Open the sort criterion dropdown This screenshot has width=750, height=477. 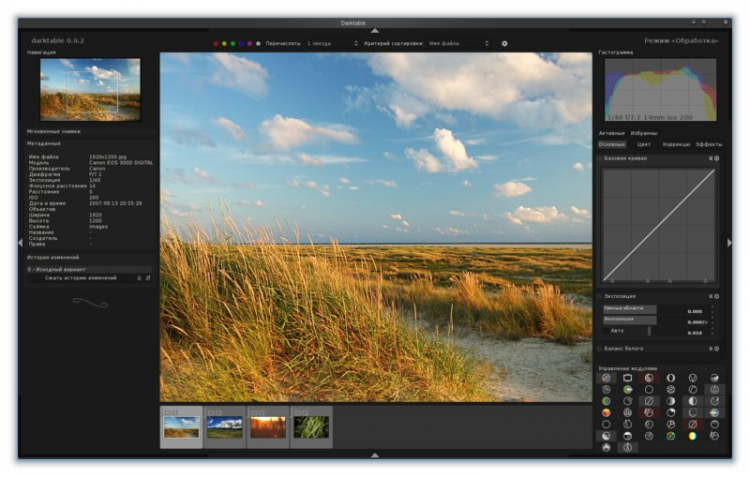(456, 43)
